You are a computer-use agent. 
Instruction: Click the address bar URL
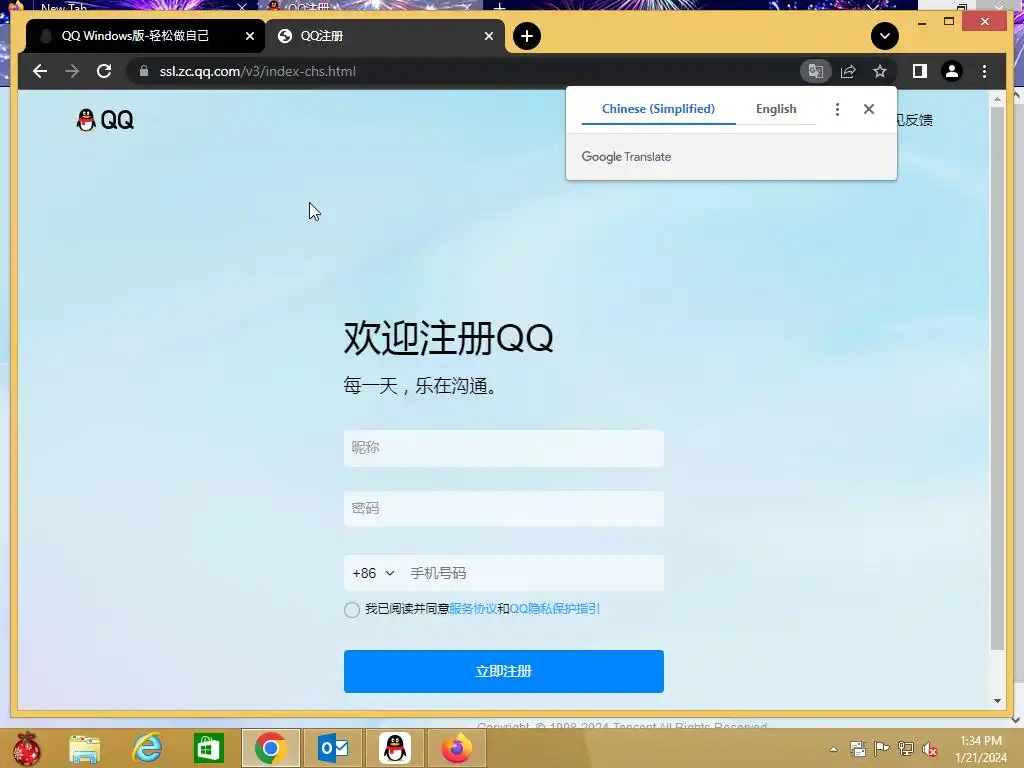tap(257, 71)
